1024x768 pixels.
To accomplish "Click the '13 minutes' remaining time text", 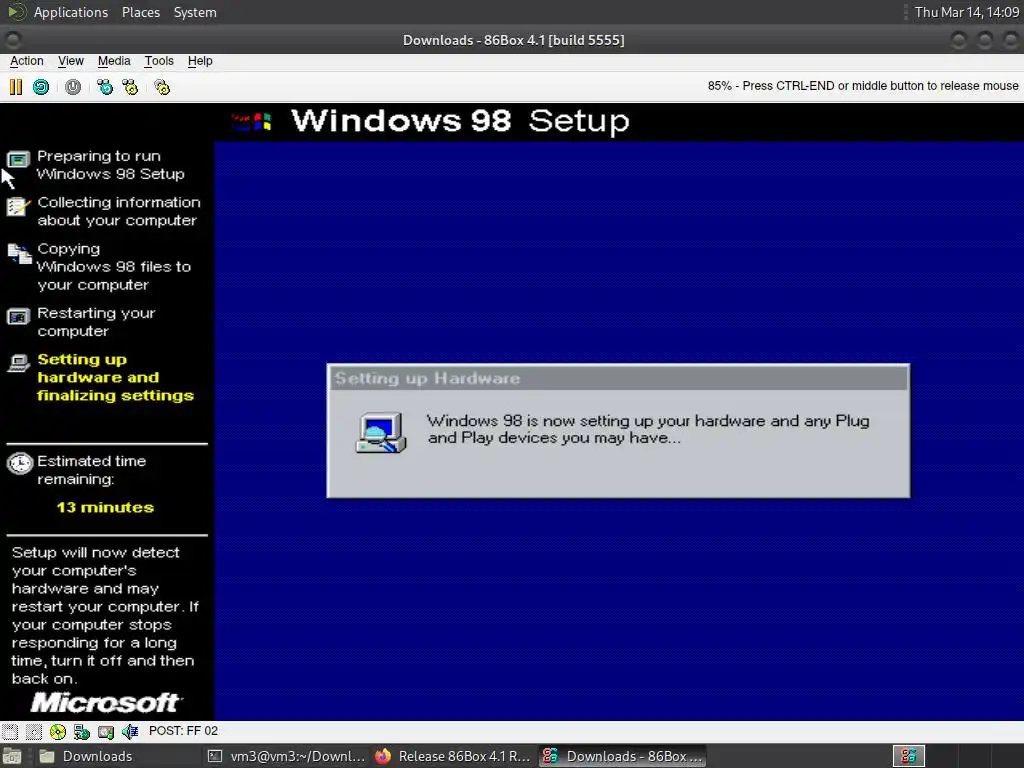I will point(105,507).
